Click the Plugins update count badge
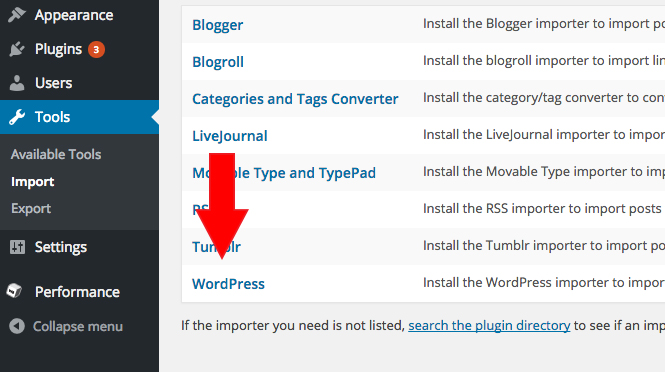Viewport: 665px width, 372px height. click(x=96, y=50)
